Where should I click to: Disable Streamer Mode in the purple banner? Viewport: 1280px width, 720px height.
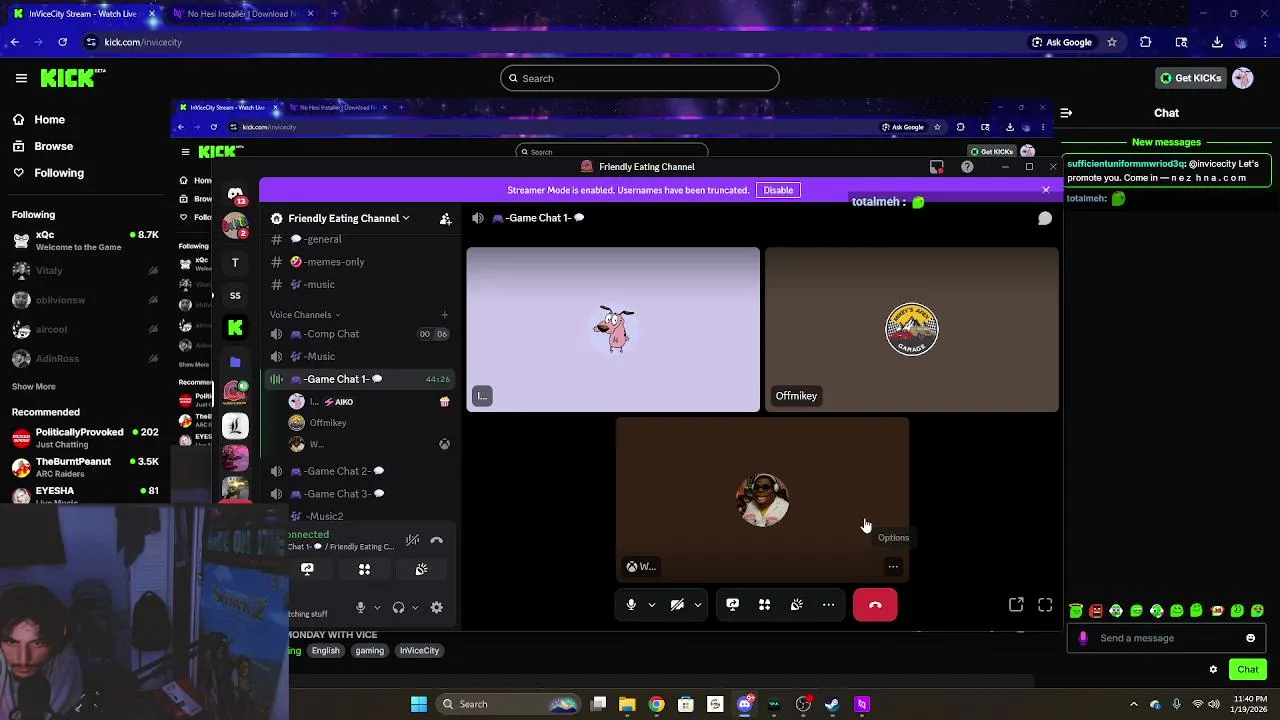tap(778, 190)
